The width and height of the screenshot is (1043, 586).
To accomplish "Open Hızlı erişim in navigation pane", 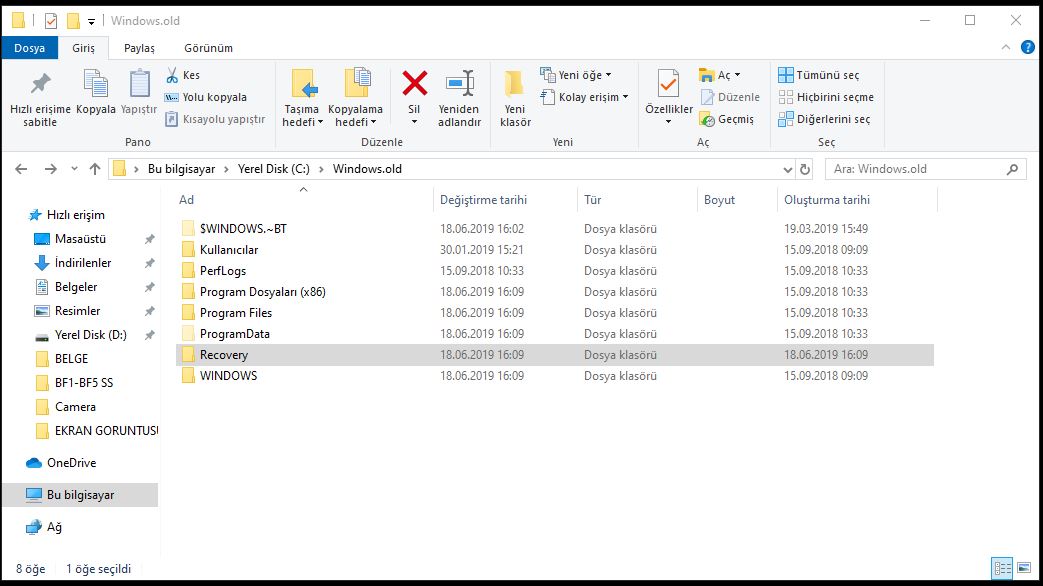I will (67, 215).
